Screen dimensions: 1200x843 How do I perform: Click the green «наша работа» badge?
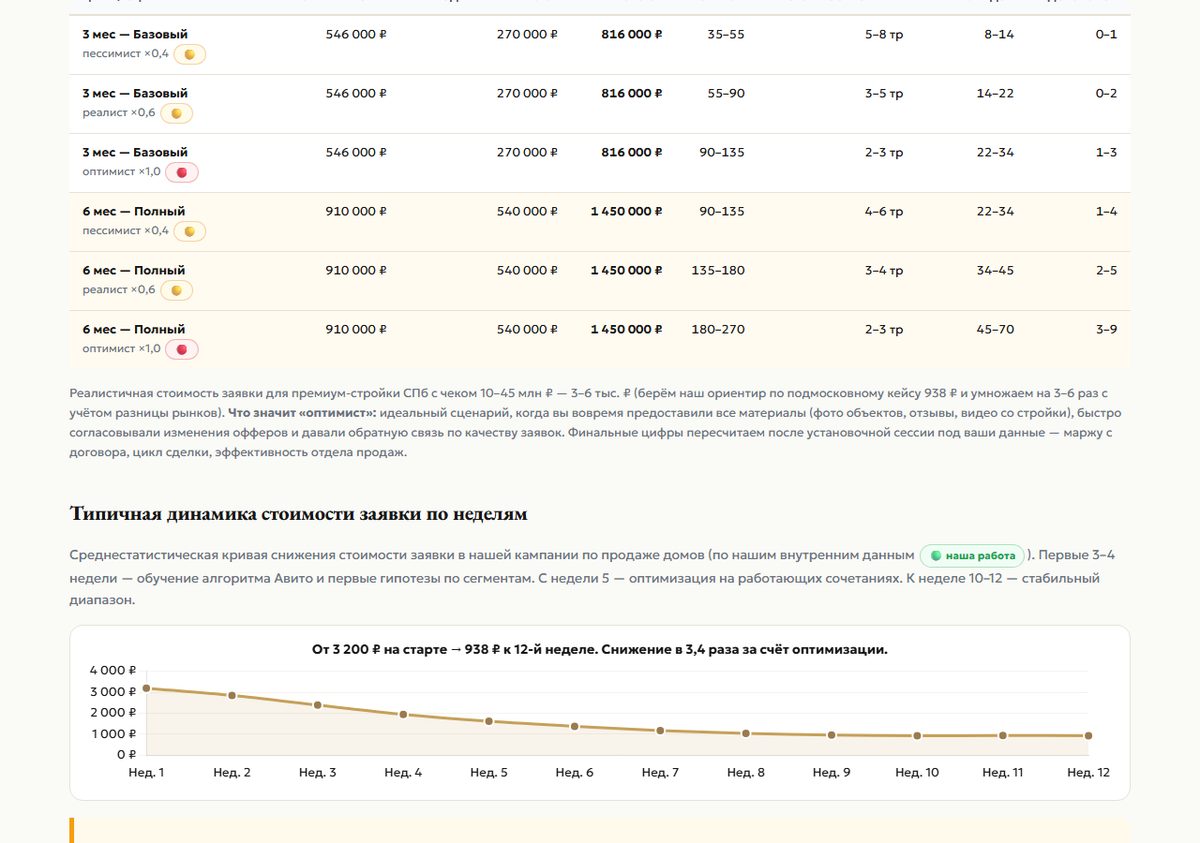pyautogui.click(x=973, y=555)
